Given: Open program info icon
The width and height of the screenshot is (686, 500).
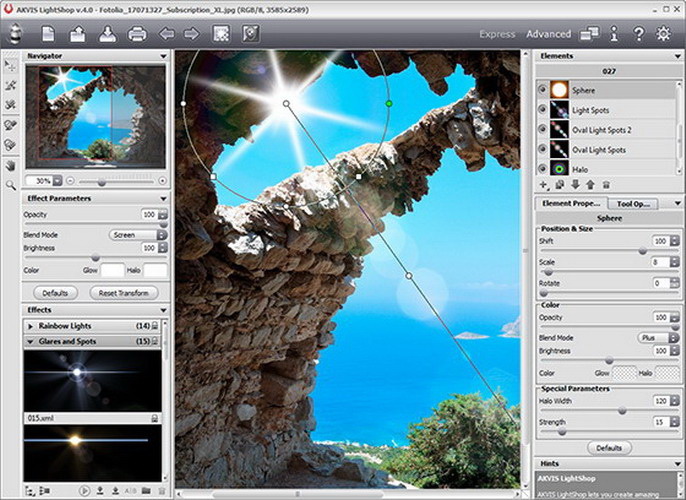Looking at the screenshot, I should pyautogui.click(x=614, y=34).
